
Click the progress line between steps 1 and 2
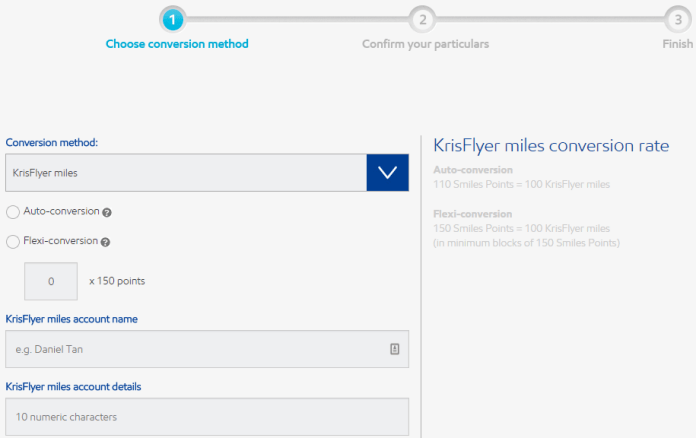coord(297,20)
